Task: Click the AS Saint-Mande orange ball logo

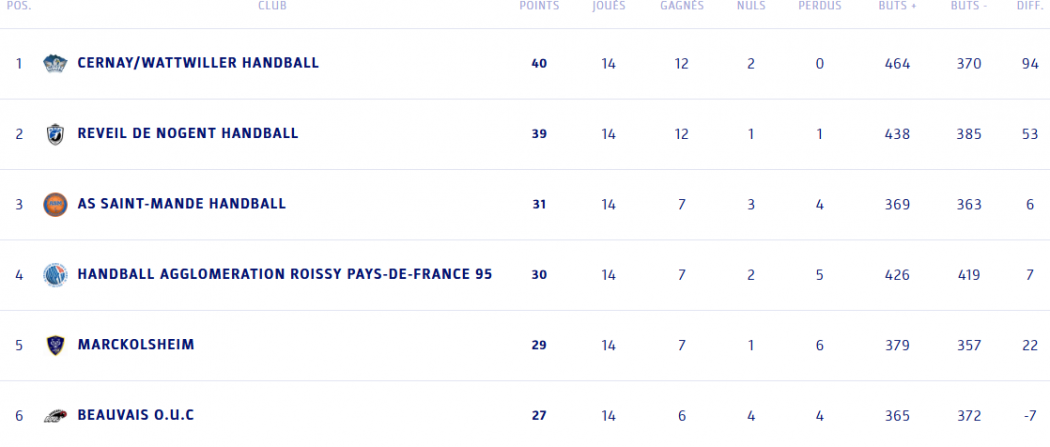Action: pyautogui.click(x=55, y=205)
